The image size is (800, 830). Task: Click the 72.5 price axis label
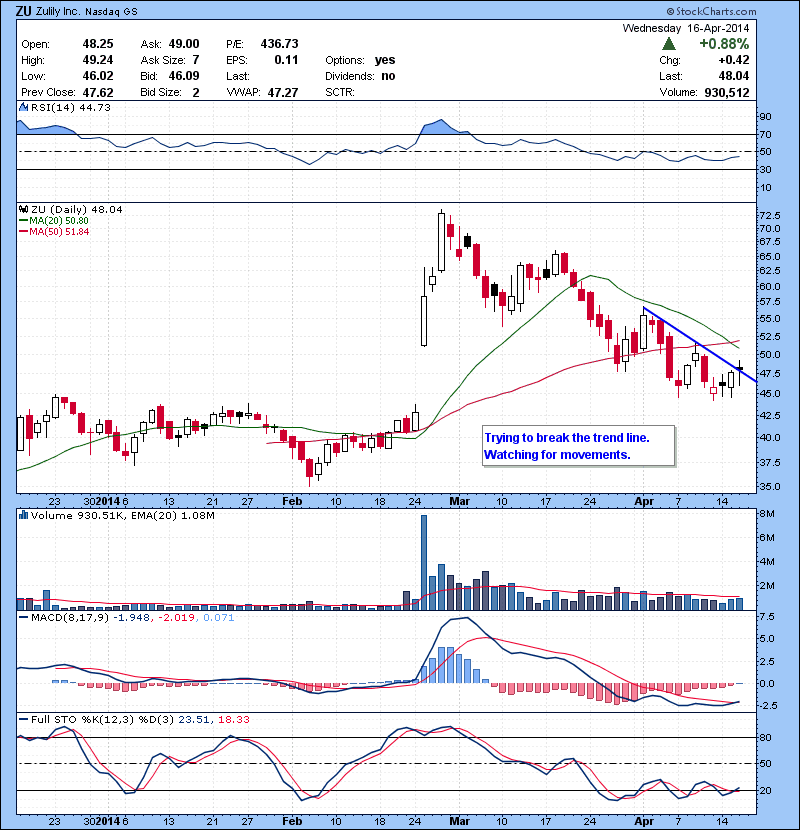[x=770, y=215]
